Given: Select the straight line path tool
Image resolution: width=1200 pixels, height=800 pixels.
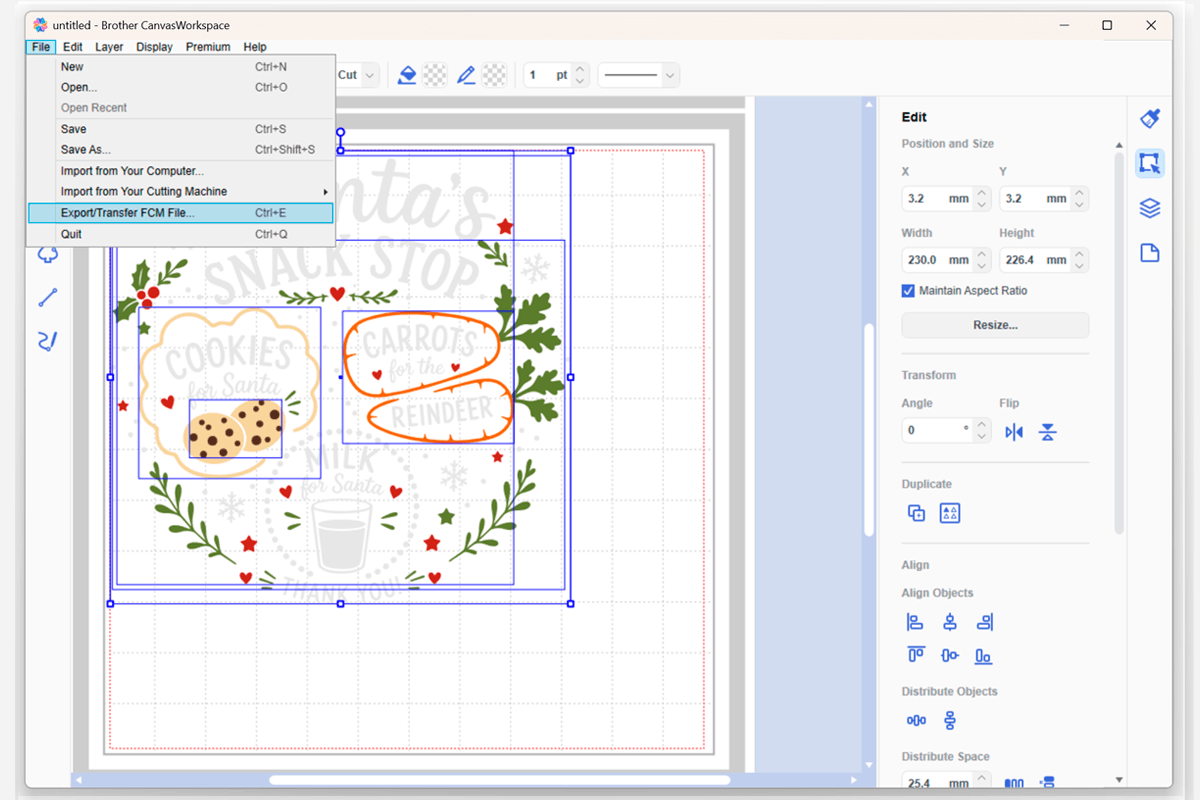Looking at the screenshot, I should tap(47, 297).
